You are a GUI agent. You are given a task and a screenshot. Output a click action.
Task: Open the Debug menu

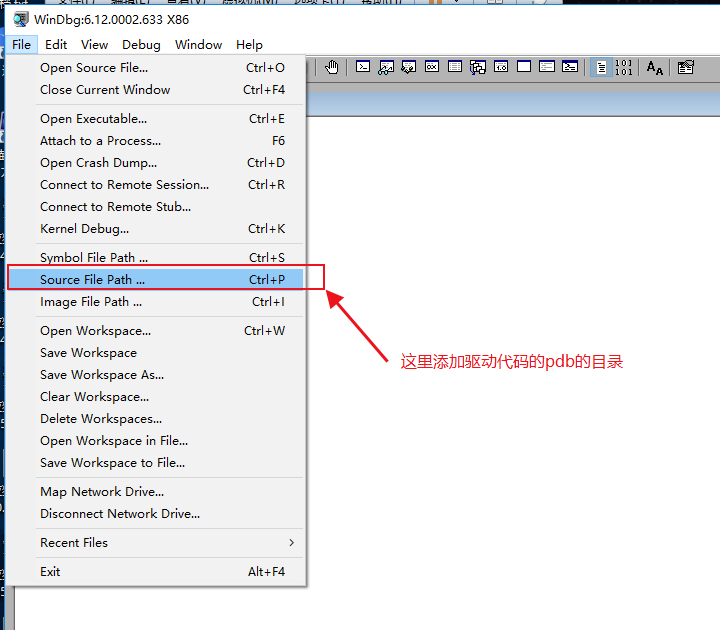click(141, 45)
